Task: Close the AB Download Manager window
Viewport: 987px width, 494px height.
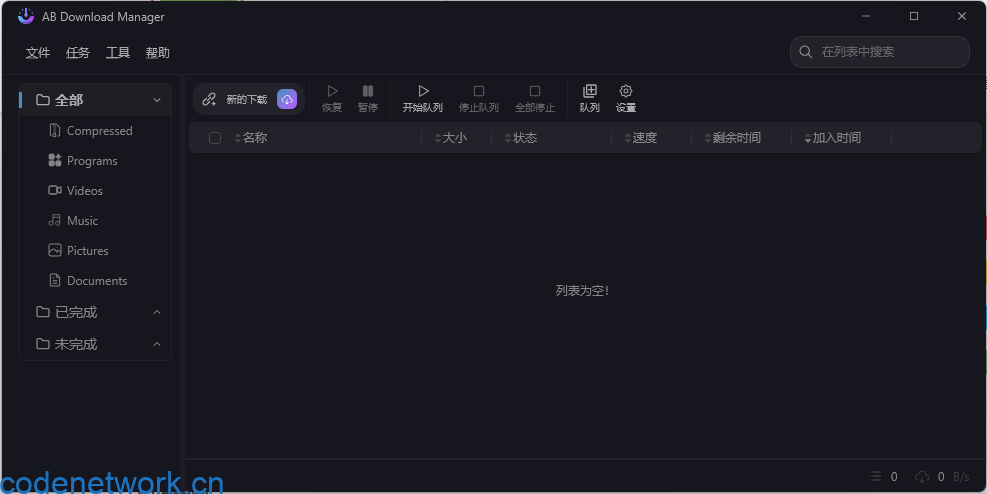Action: tap(962, 16)
